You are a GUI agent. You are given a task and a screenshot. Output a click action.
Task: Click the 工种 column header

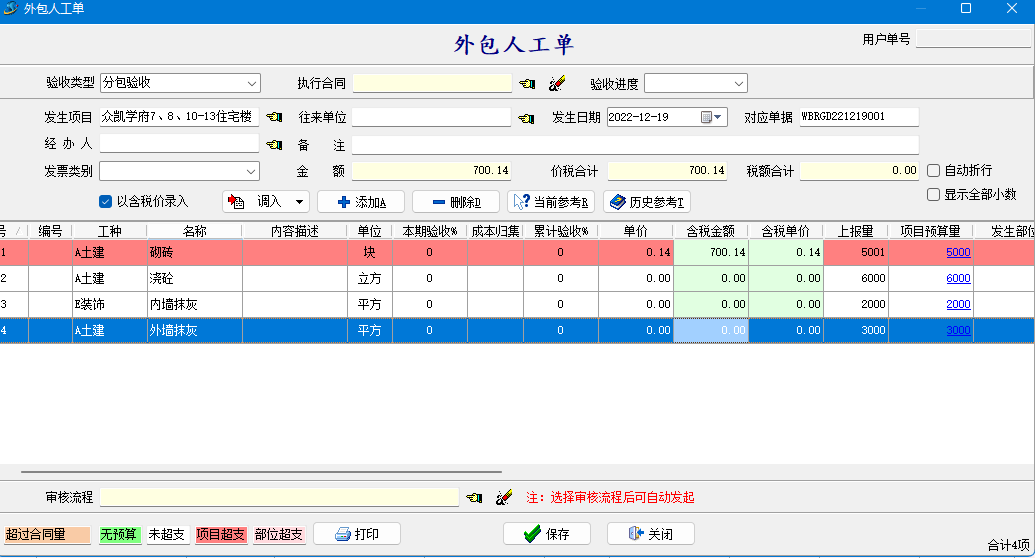click(109, 231)
